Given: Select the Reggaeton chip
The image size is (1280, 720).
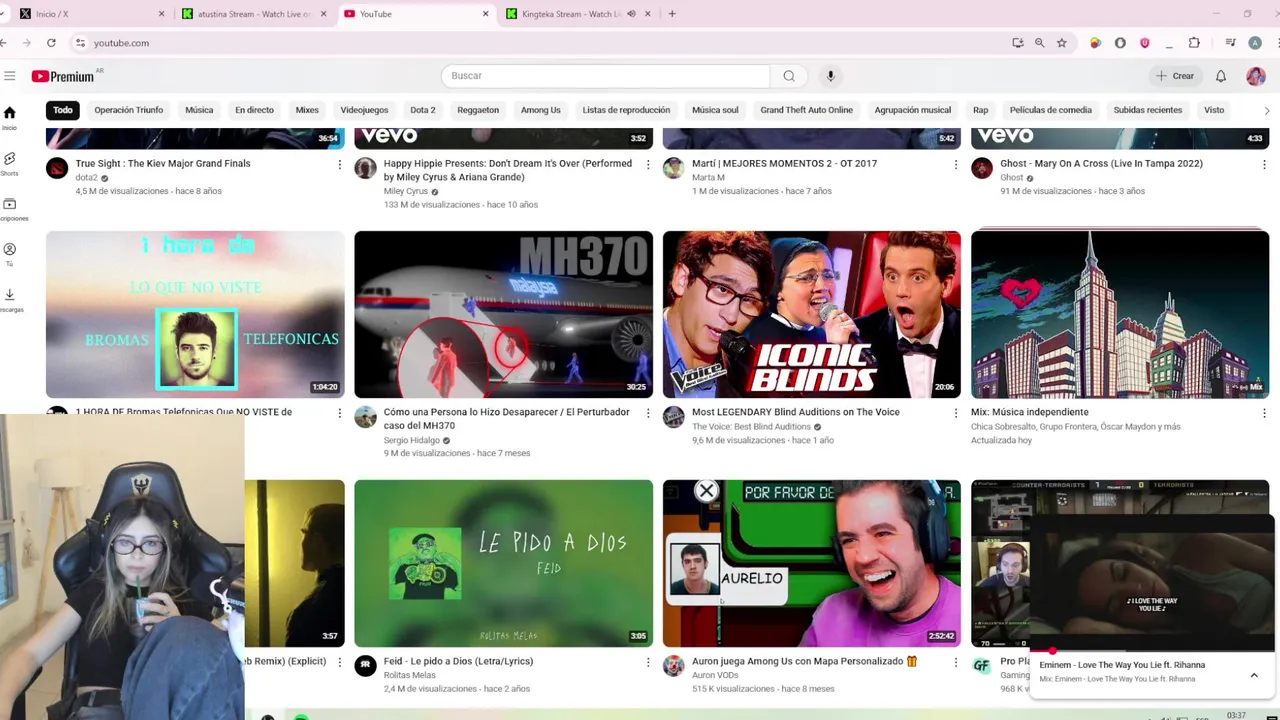Looking at the screenshot, I should tap(478, 110).
